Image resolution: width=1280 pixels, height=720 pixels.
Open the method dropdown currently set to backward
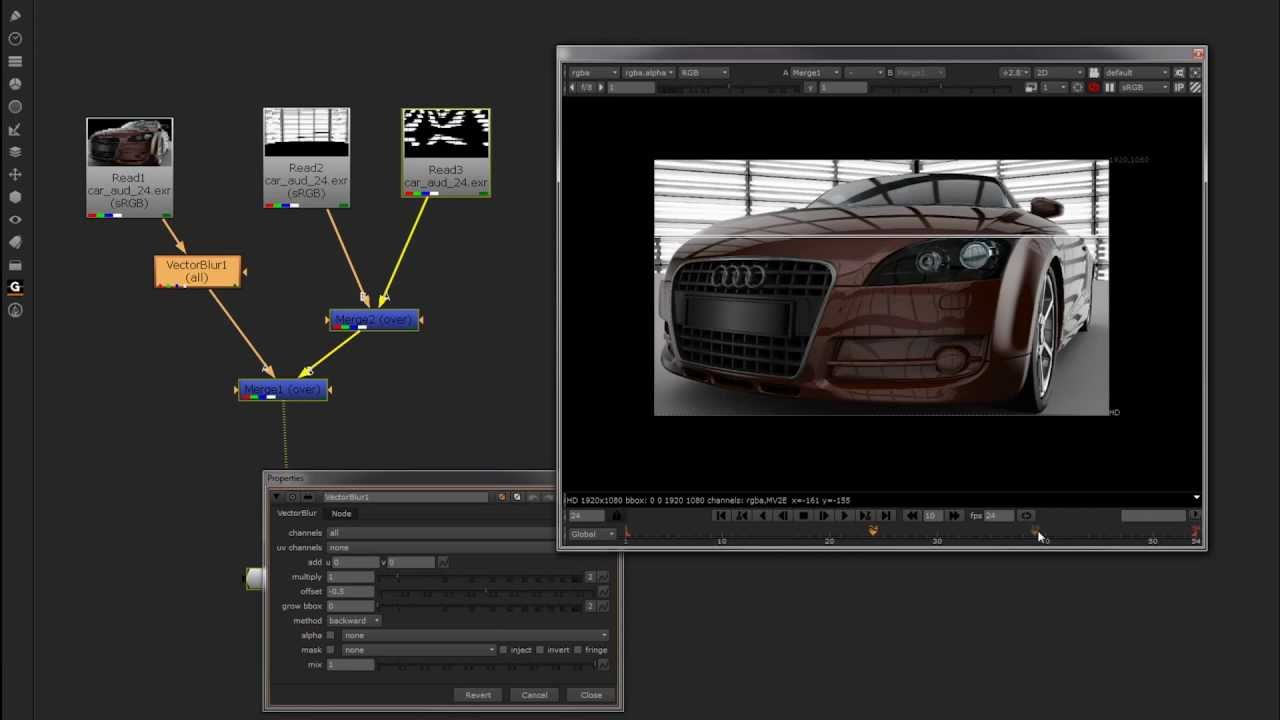(355, 620)
